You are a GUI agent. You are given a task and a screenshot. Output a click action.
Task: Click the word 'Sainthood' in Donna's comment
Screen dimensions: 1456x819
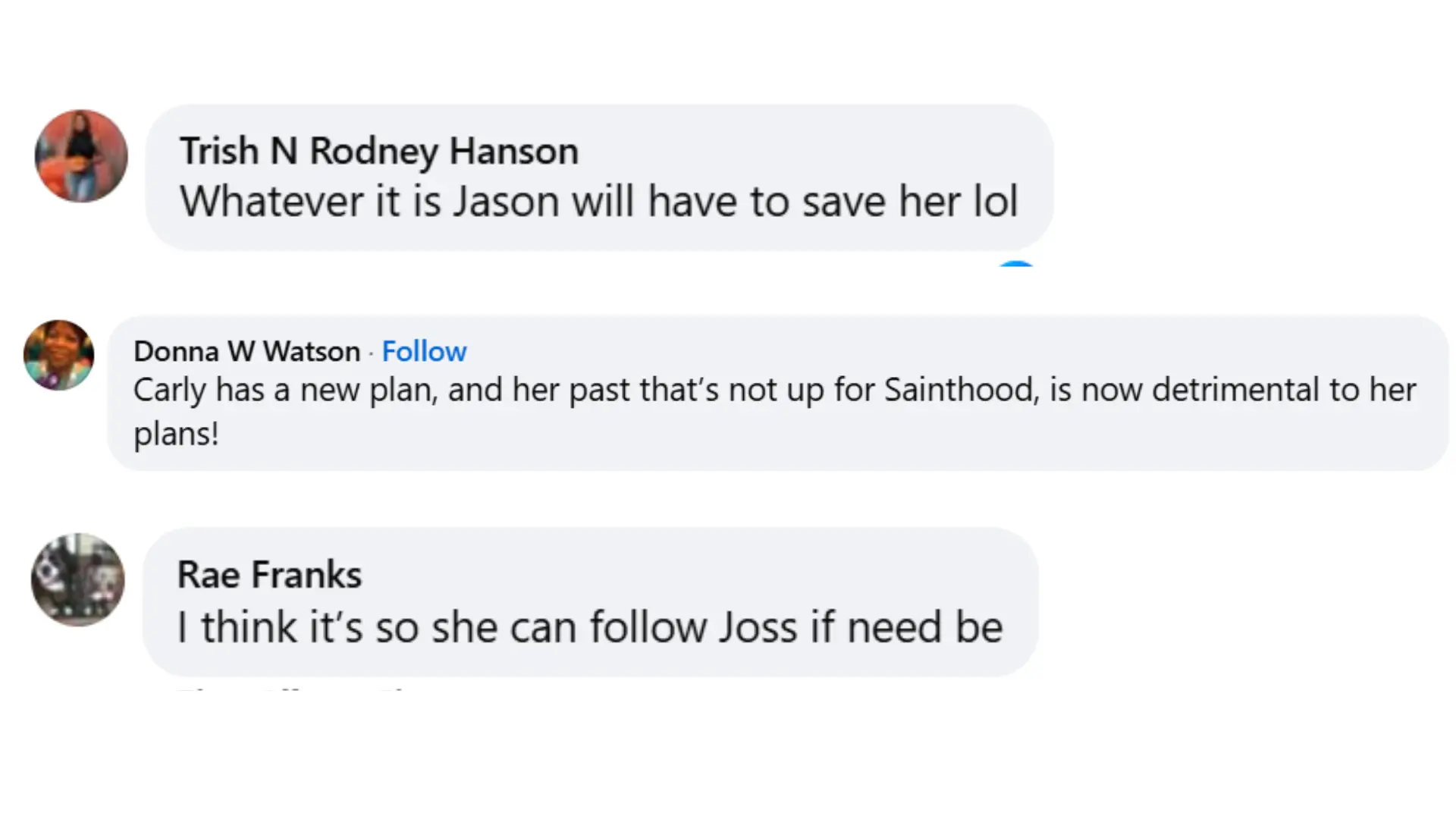[961, 391]
